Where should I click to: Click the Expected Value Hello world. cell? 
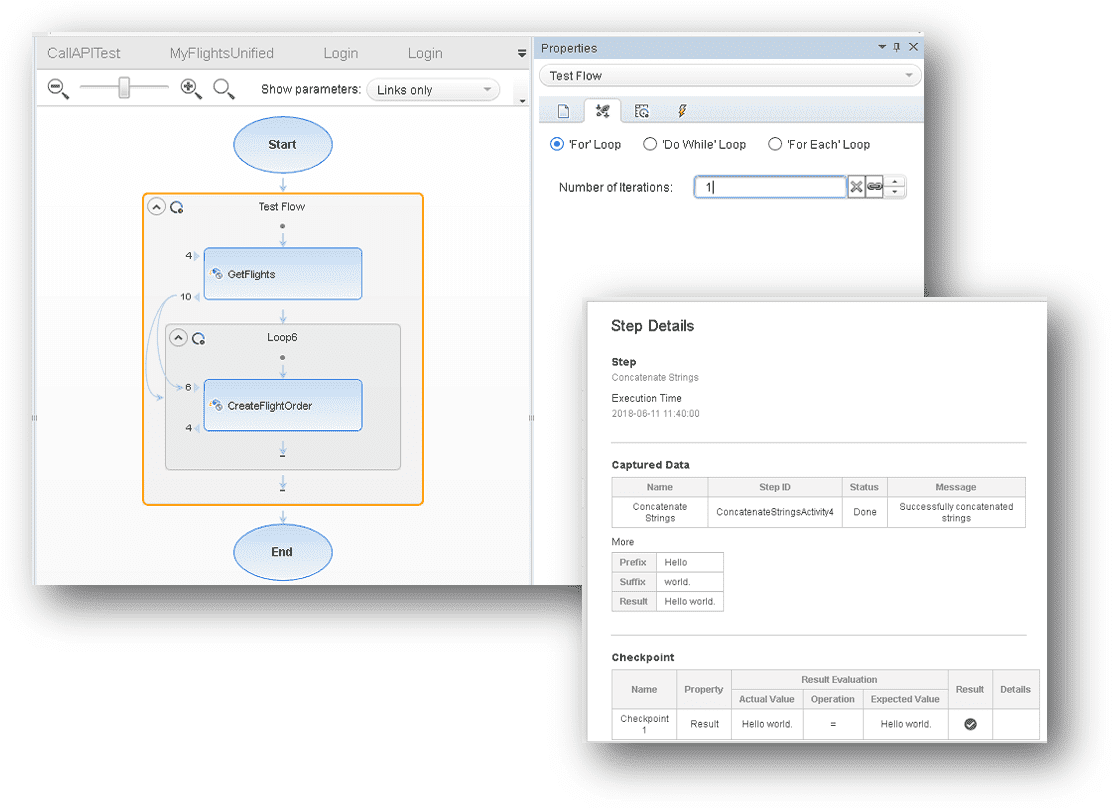[906, 724]
